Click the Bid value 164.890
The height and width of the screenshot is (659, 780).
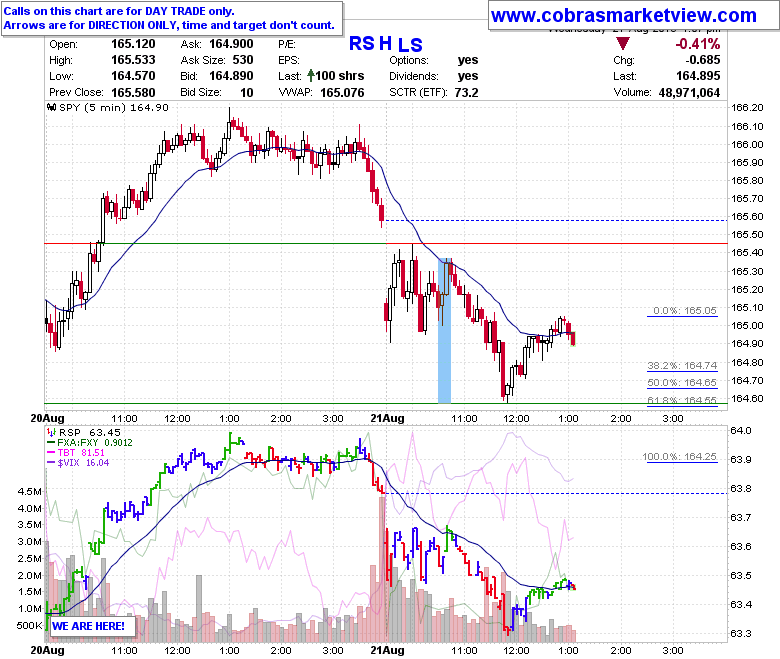pyautogui.click(x=231, y=76)
